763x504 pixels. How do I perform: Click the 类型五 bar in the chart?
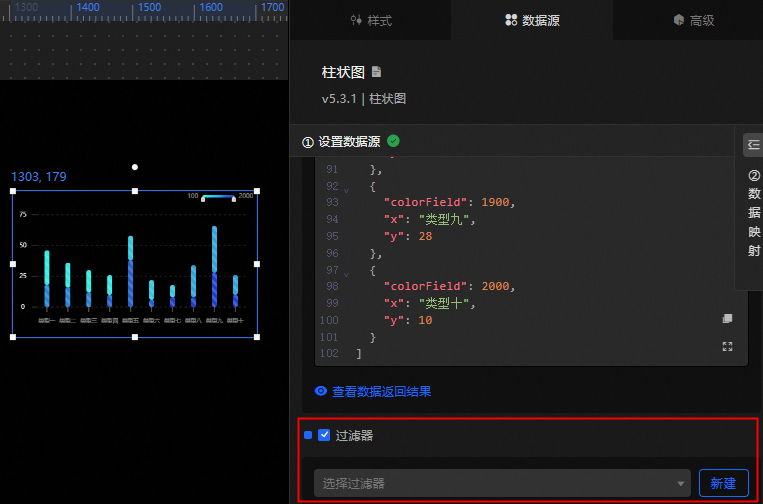[130, 271]
